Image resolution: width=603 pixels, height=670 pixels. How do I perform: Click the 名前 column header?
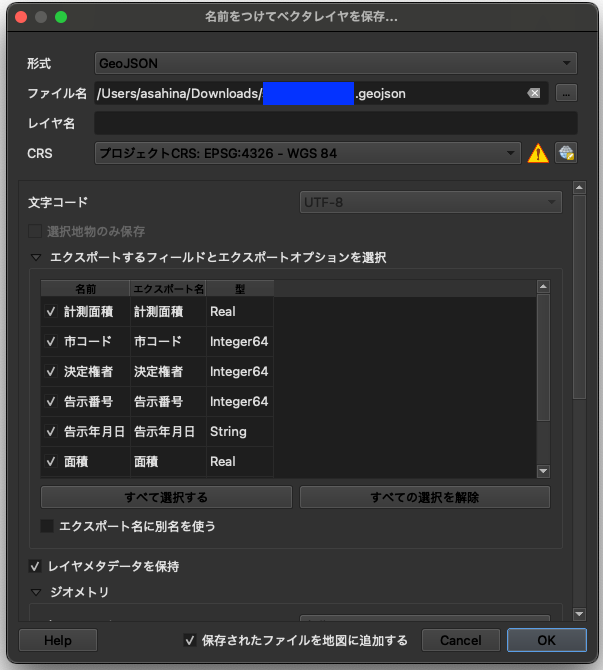point(85,289)
